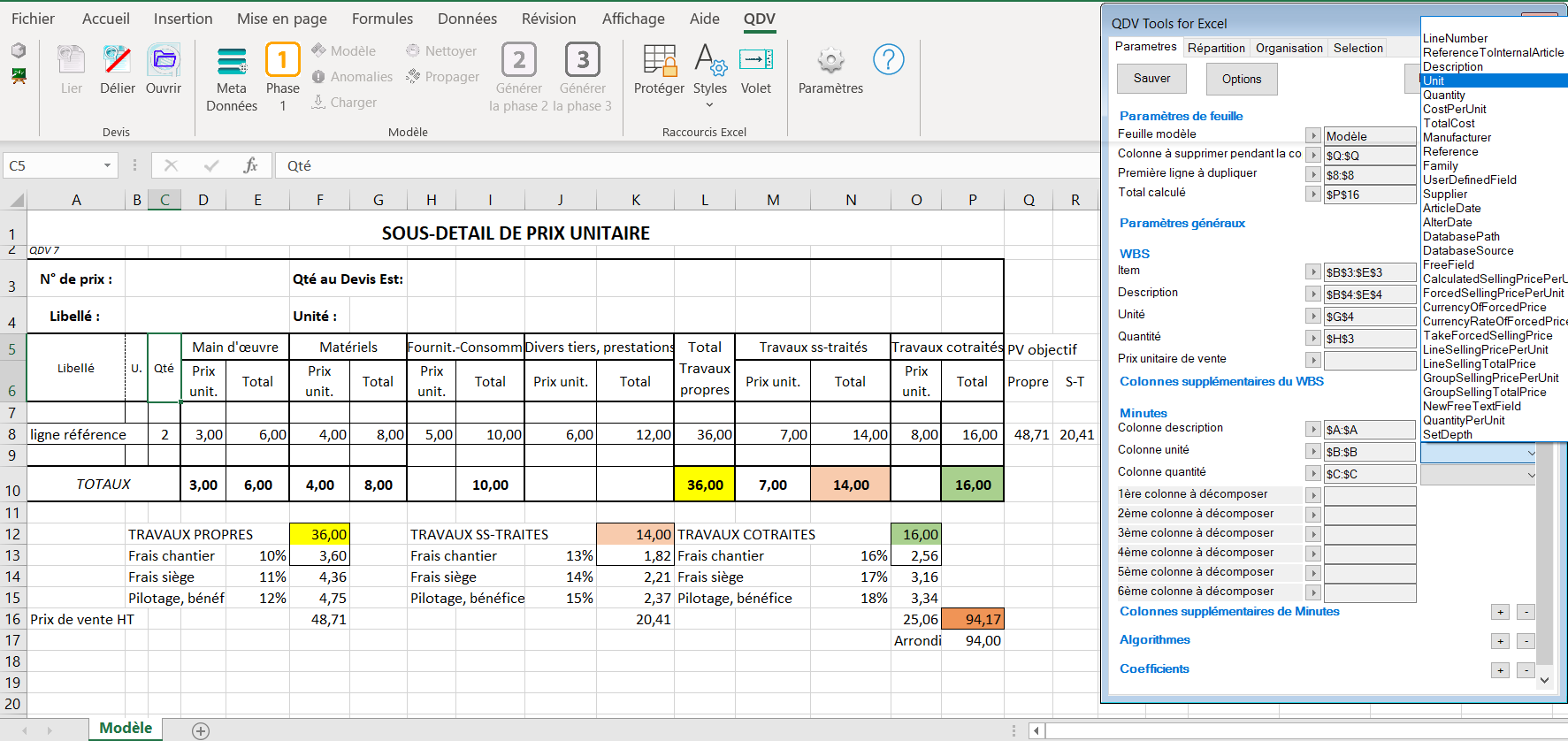Click the Options button
The image size is (1568, 741).
1242,79
